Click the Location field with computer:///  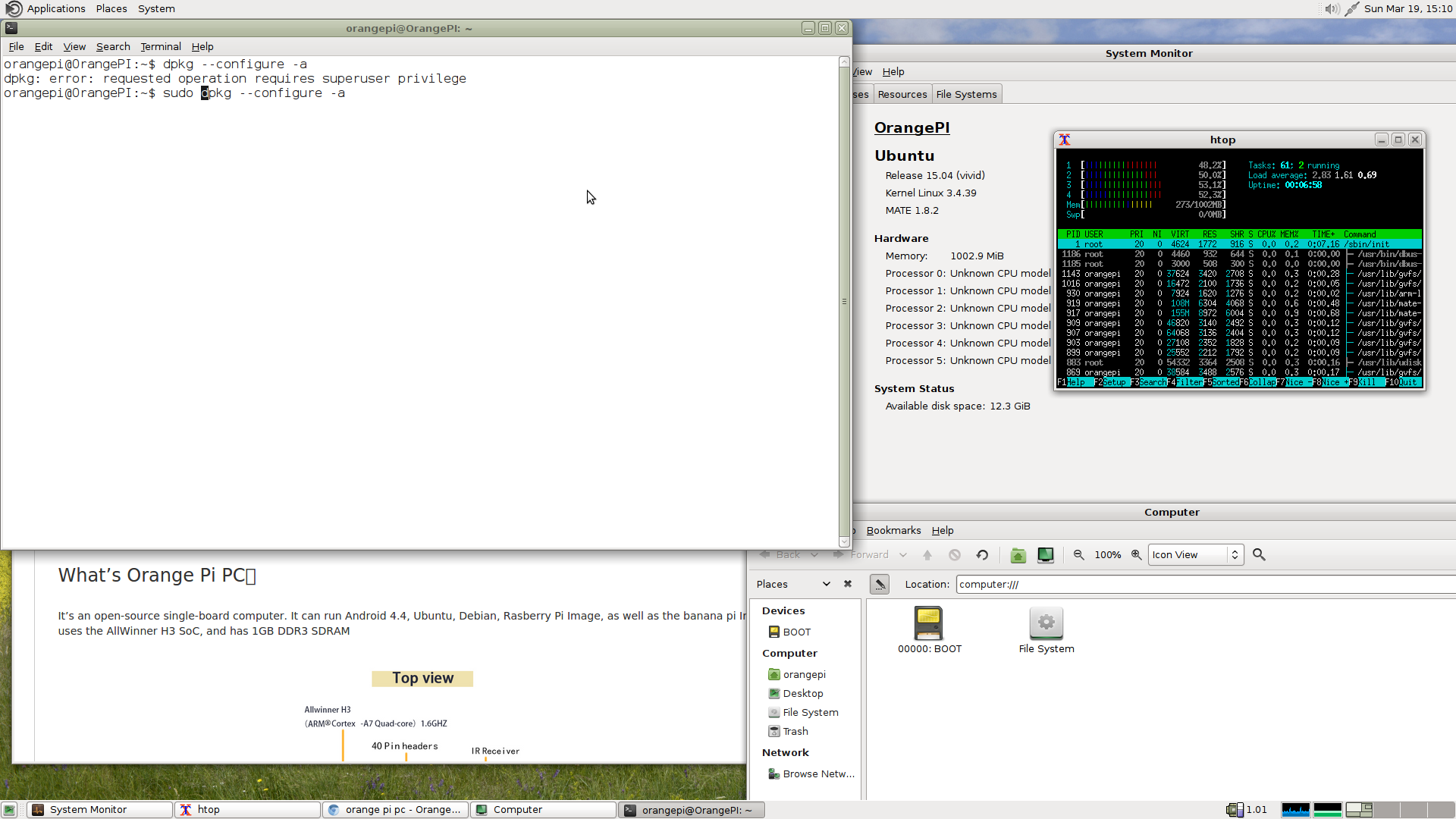[1206, 584]
